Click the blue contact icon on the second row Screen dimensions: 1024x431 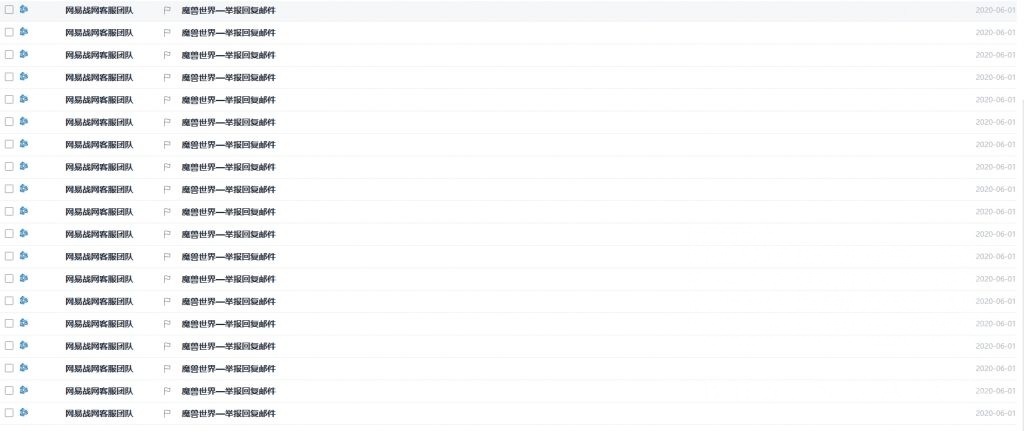(x=24, y=31)
